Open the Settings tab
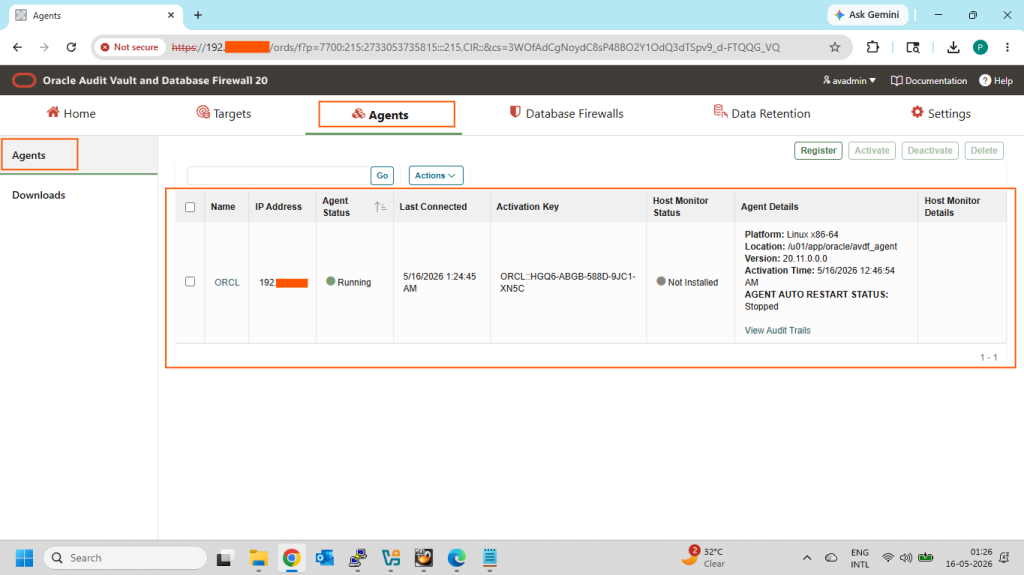The height and width of the screenshot is (575, 1024). 940,114
